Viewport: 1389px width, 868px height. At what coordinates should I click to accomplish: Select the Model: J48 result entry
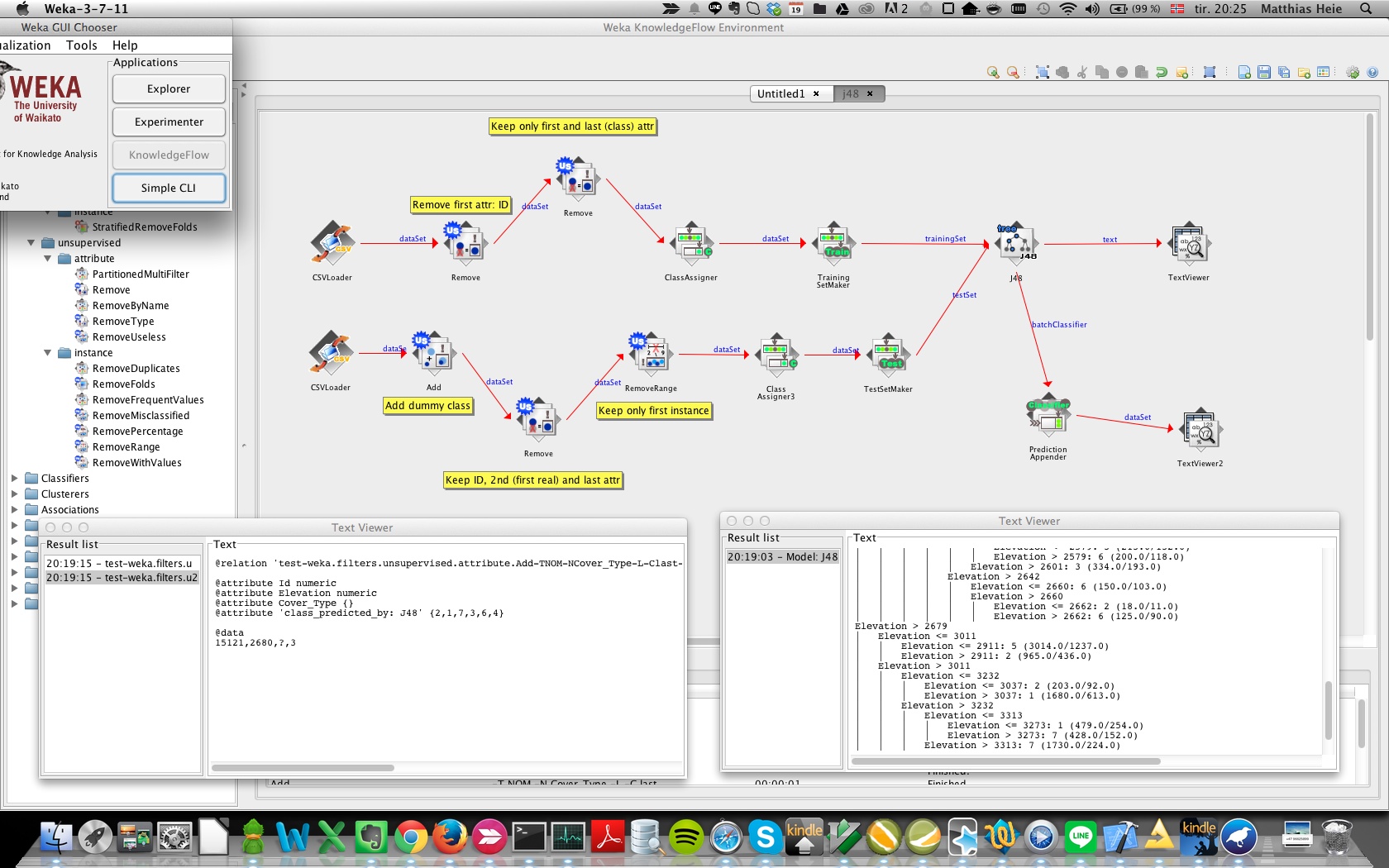782,557
